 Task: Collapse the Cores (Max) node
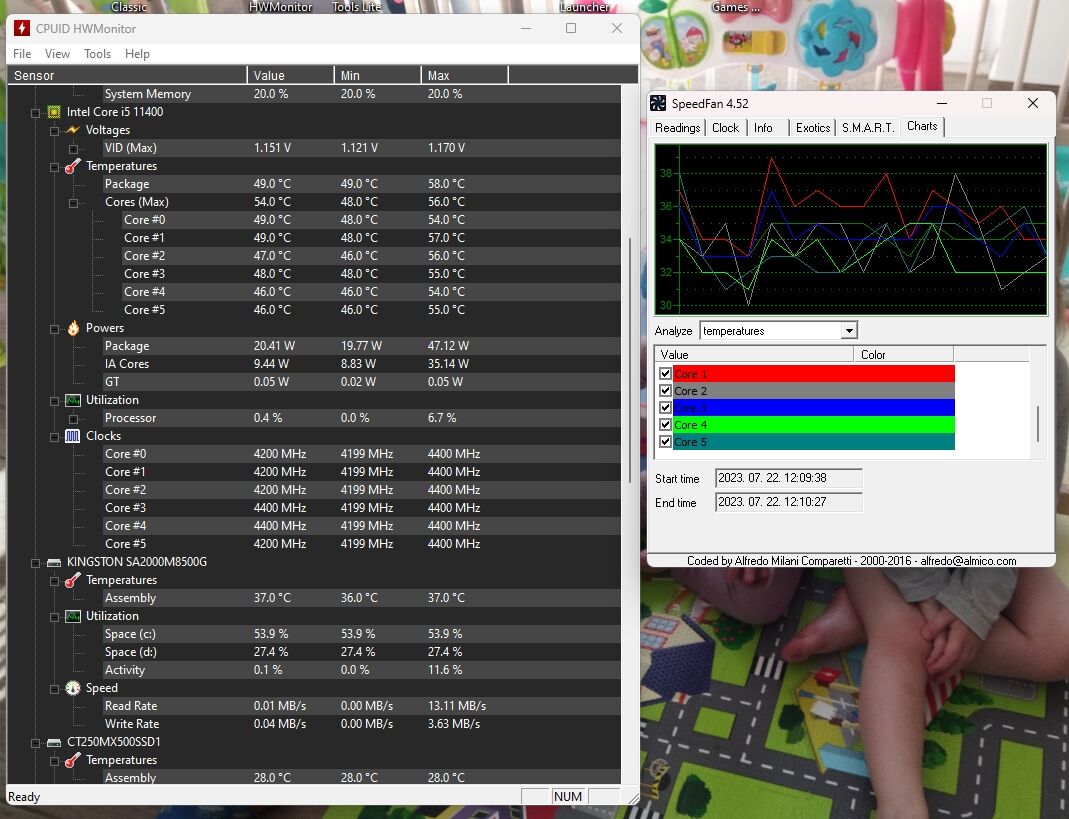74,203
